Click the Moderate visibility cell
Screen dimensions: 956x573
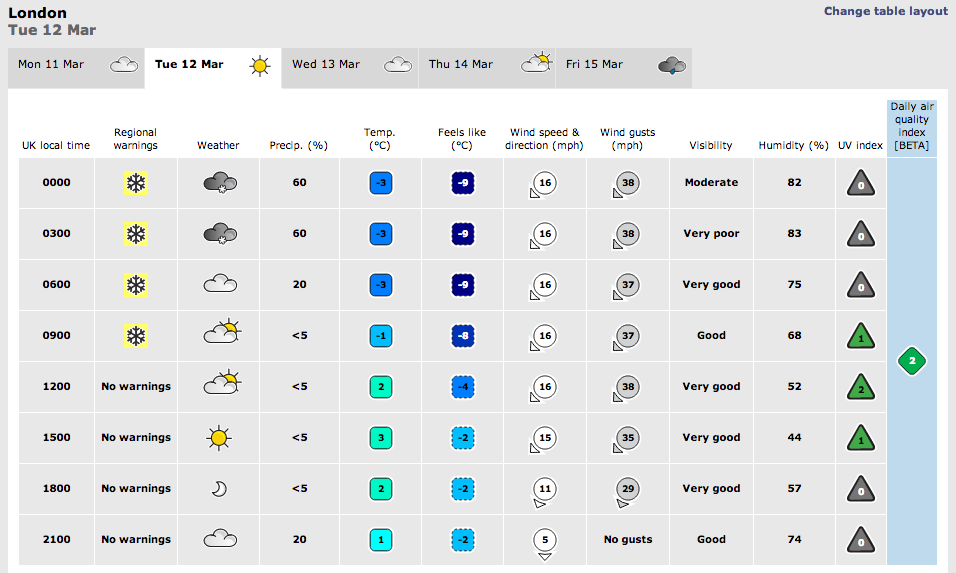pyautogui.click(x=711, y=182)
